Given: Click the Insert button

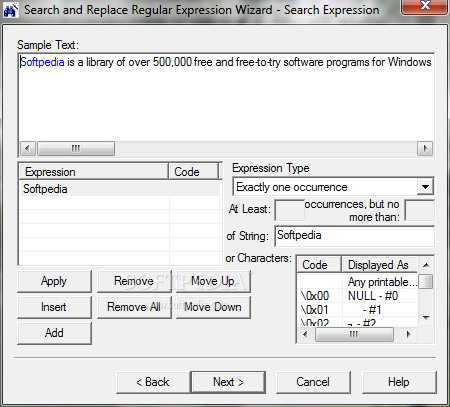Looking at the screenshot, I should point(54,307).
